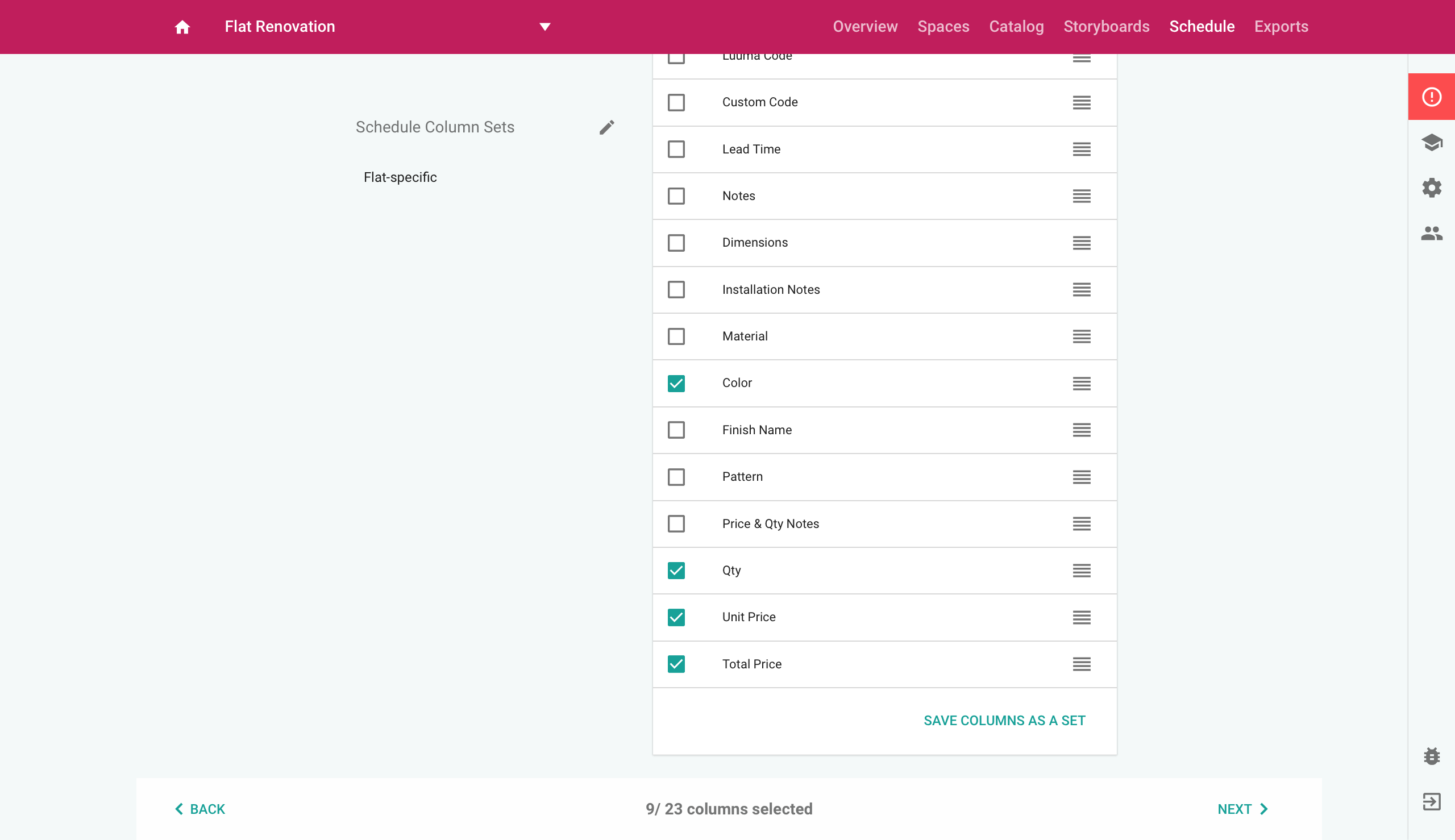Expand the Flat Renovation project dropdown
The height and width of the screenshot is (840, 1455).
pyautogui.click(x=544, y=27)
